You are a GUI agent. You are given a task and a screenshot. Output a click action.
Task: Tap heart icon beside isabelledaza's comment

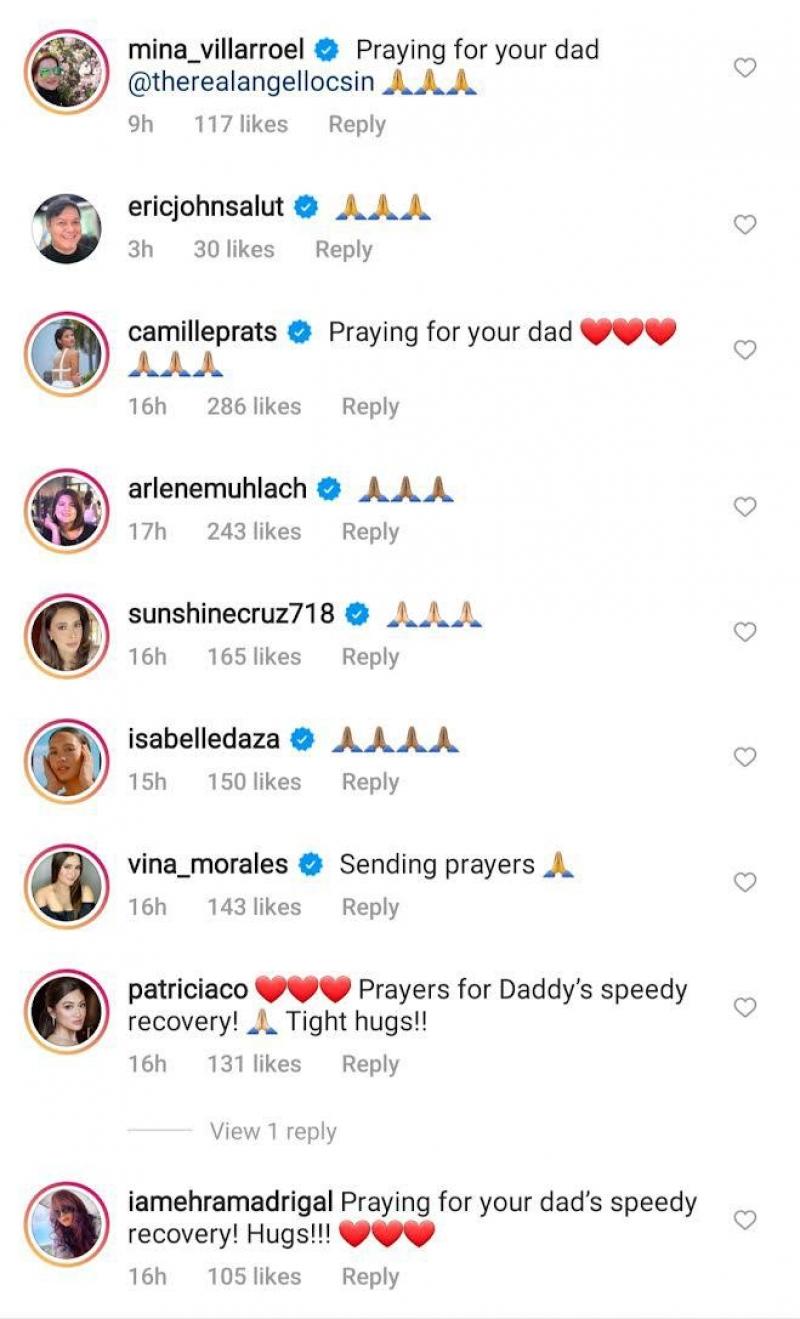click(x=745, y=757)
